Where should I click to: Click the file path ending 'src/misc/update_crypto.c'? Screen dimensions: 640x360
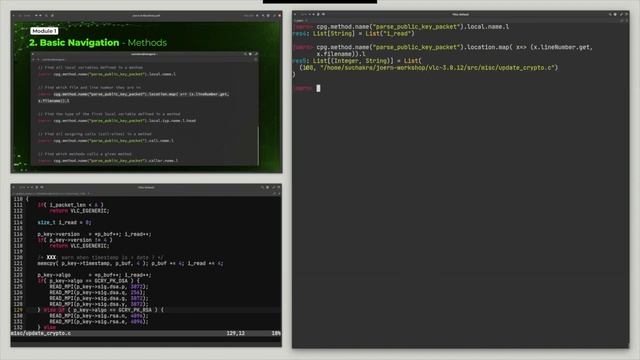[x=439, y=68]
